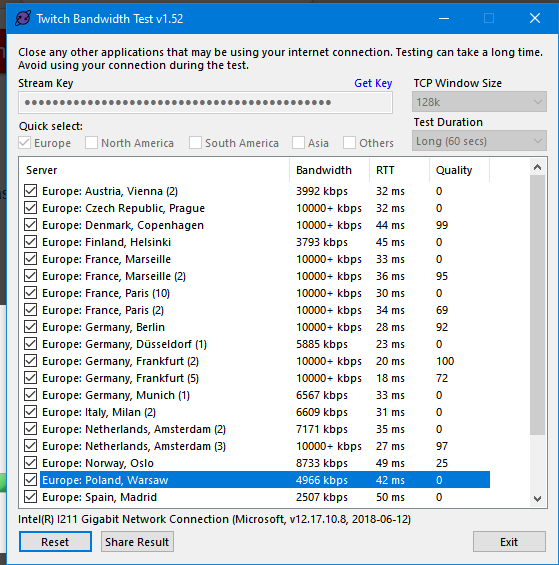Screen dimensions: 559x565
Task: Focus the Stream Key input field
Action: click(x=205, y=103)
